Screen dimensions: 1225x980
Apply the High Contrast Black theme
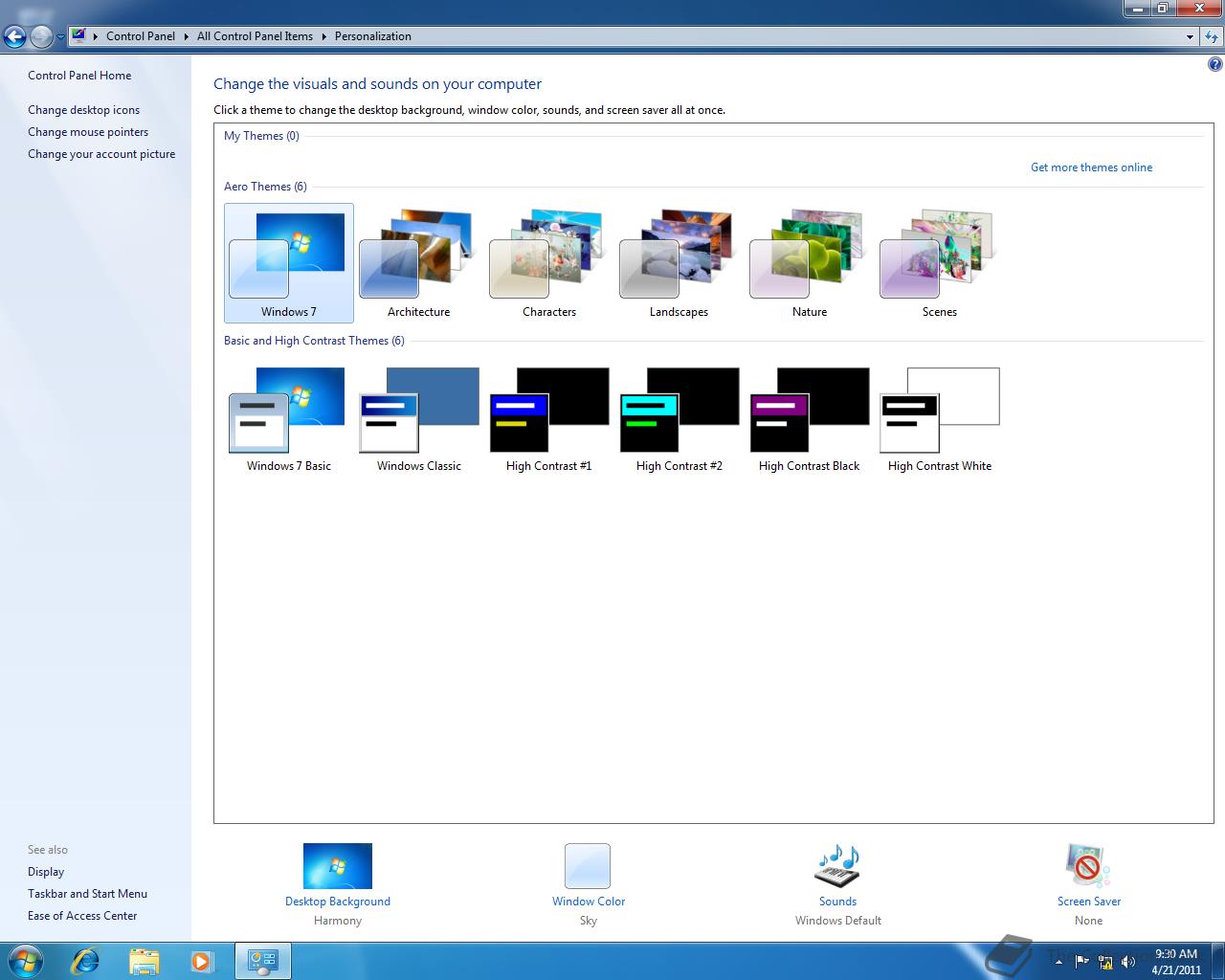click(809, 419)
